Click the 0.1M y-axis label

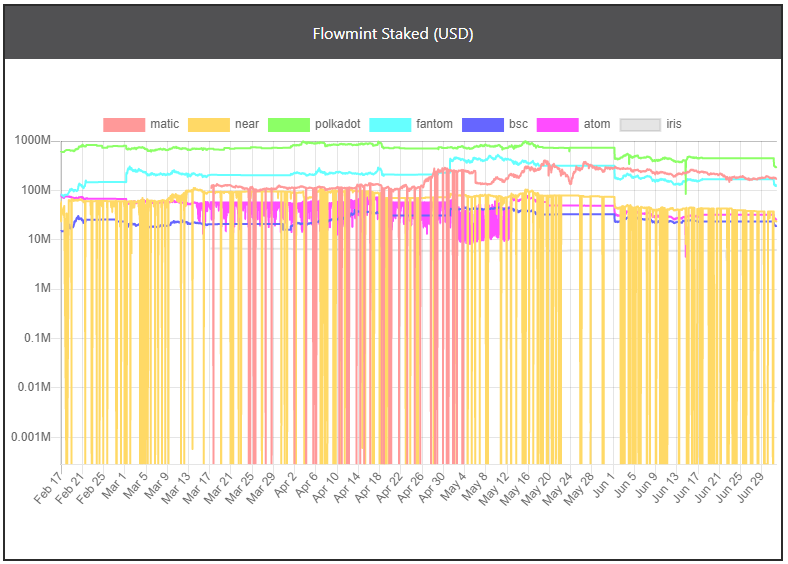pos(38,338)
